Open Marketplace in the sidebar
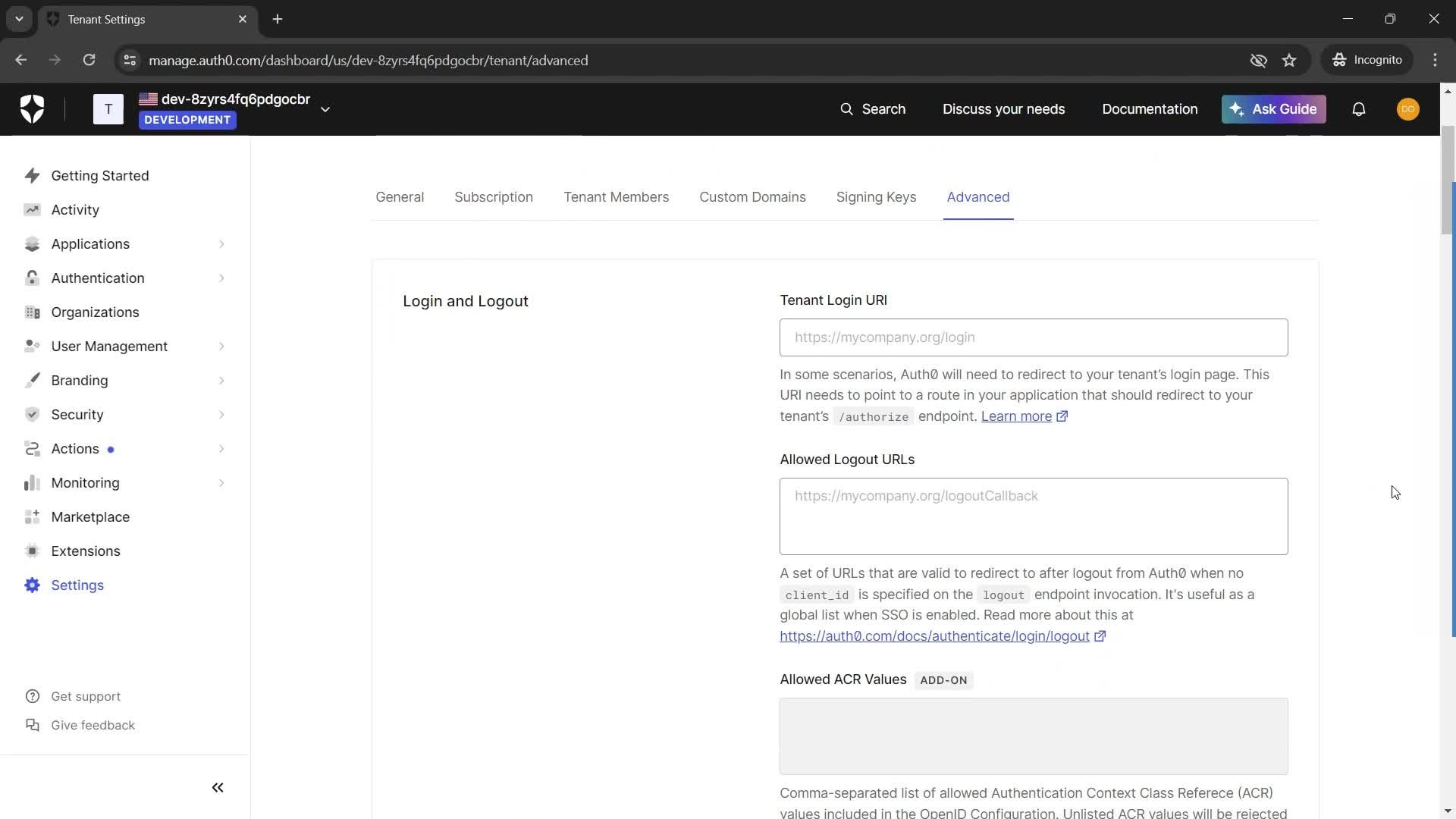1456x819 pixels. click(90, 516)
